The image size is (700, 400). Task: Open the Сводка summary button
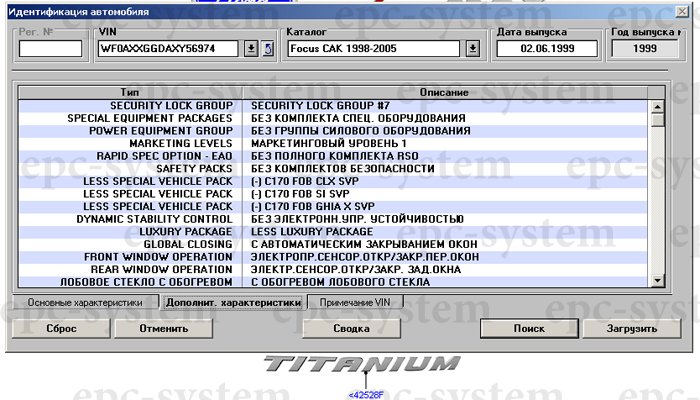click(x=351, y=329)
